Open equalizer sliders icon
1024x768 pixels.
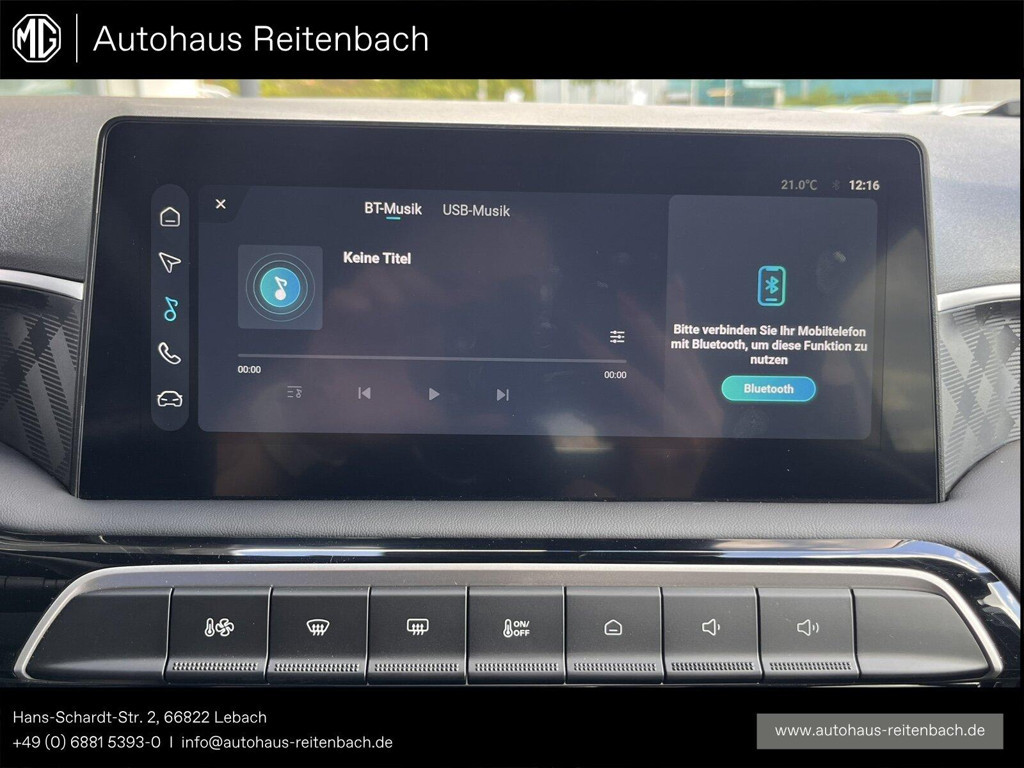[x=617, y=337]
